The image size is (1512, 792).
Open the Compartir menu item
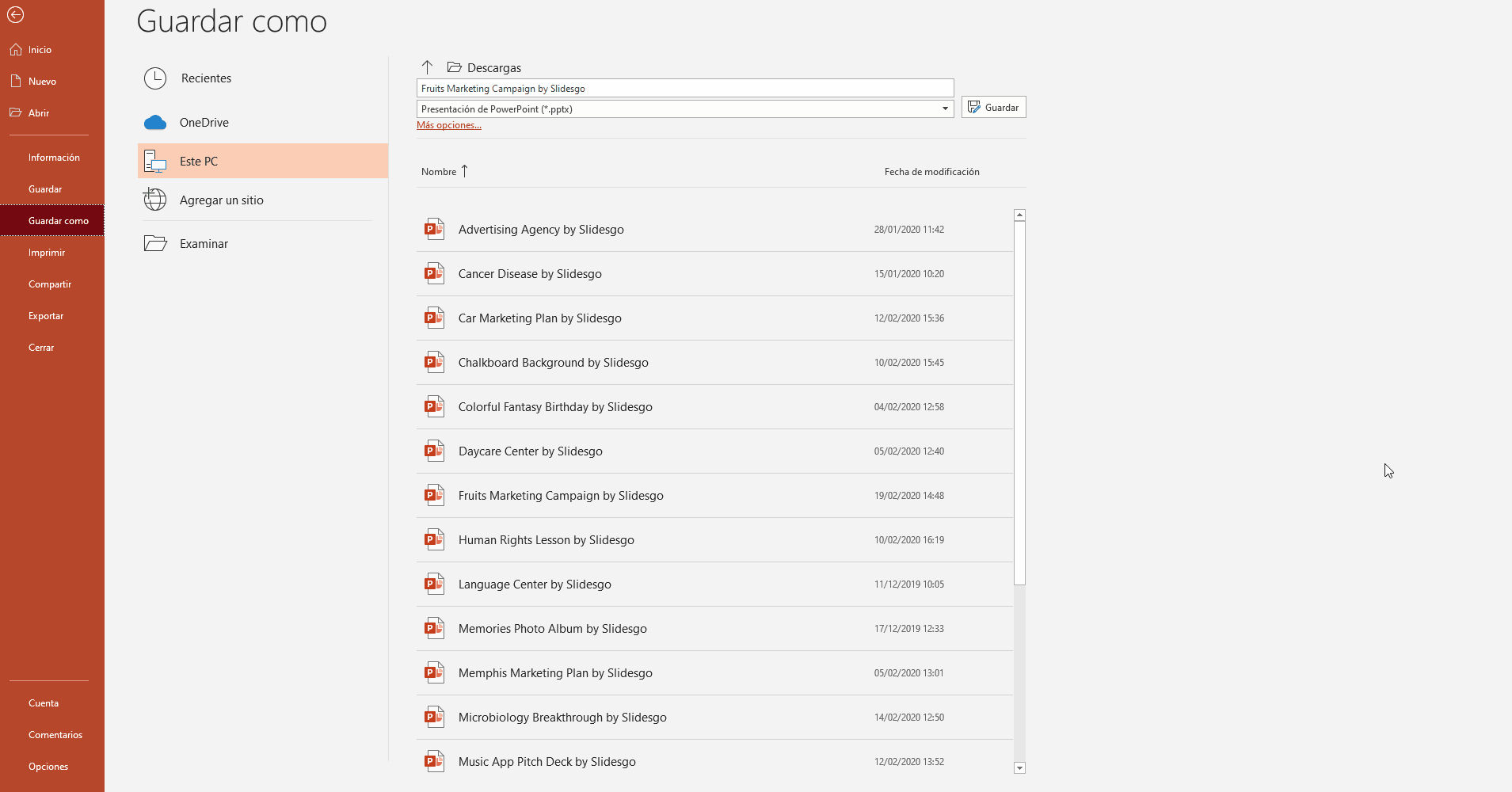tap(52, 284)
